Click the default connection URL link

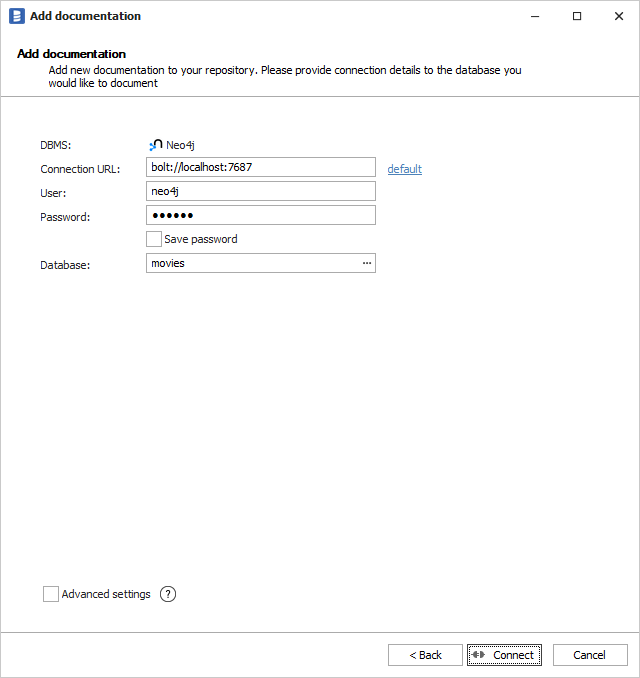pos(404,169)
